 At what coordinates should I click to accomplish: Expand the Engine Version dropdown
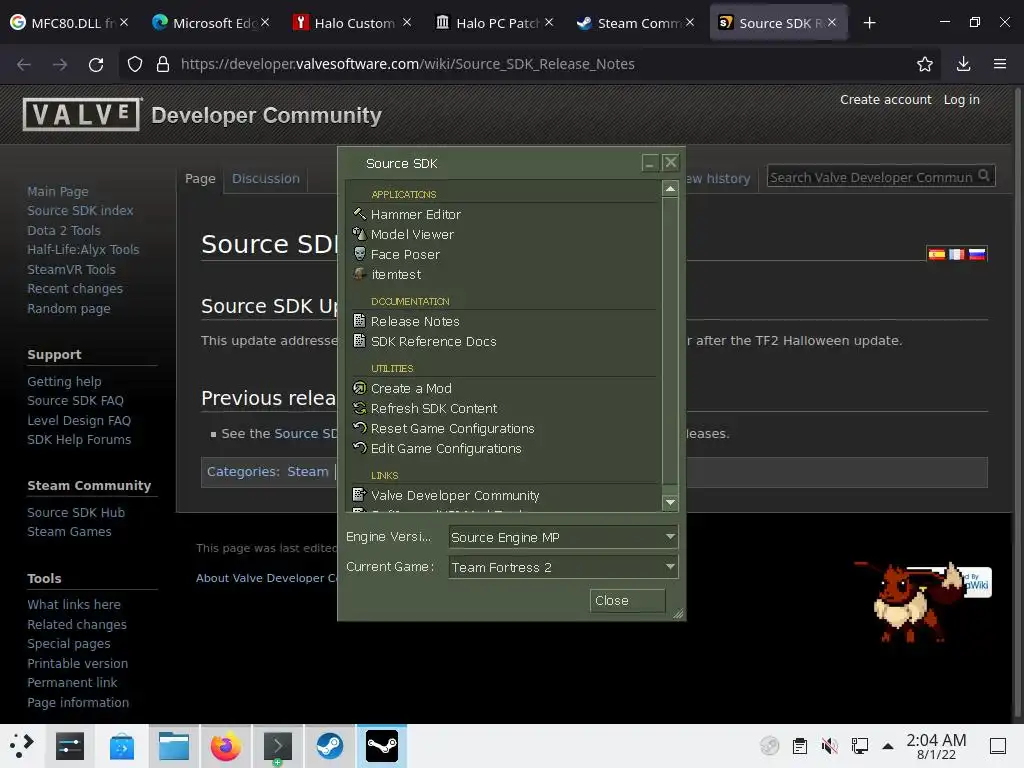click(564, 537)
